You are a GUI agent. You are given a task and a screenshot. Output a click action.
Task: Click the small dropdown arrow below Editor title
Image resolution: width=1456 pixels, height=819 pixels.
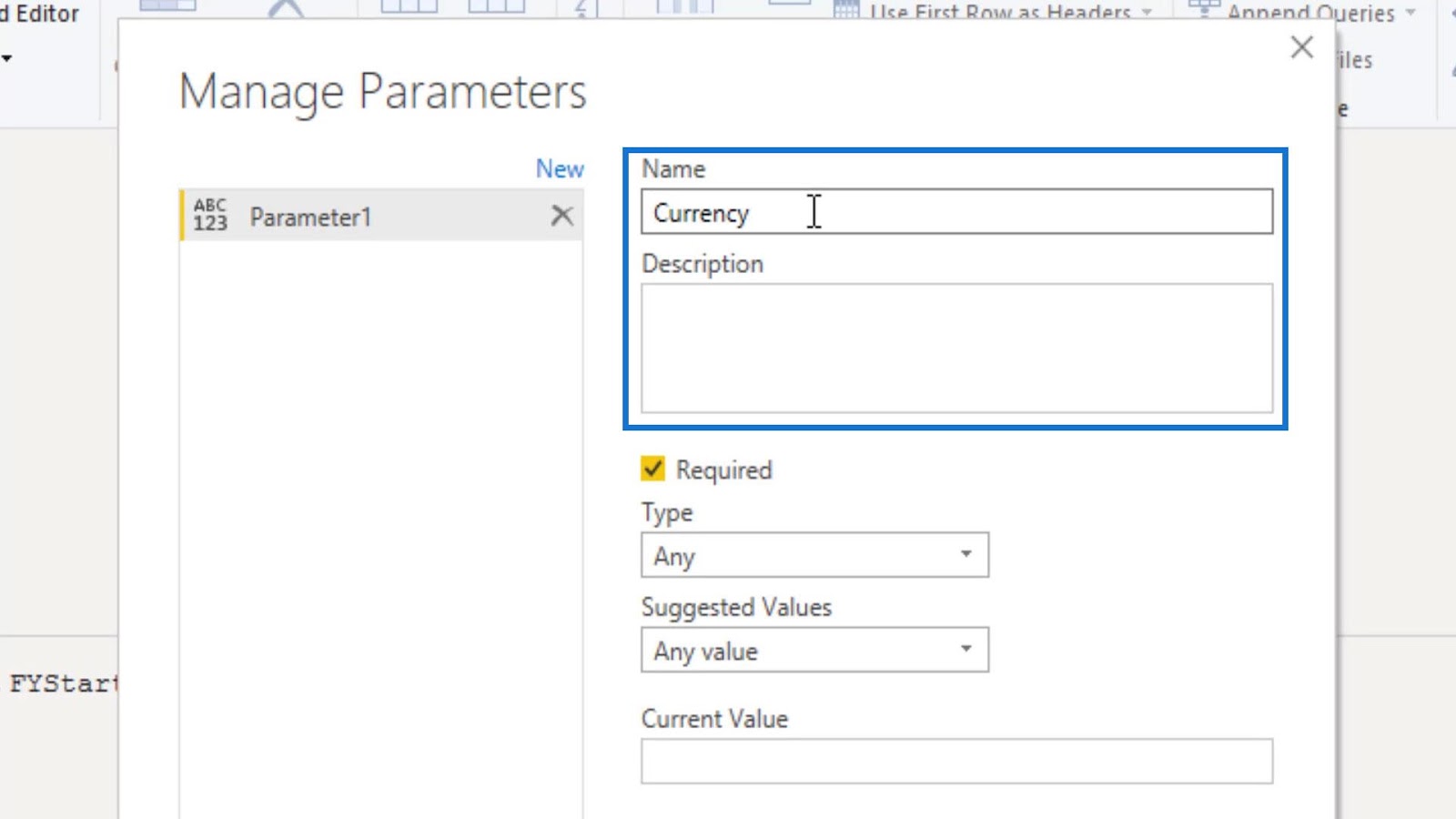7,58
